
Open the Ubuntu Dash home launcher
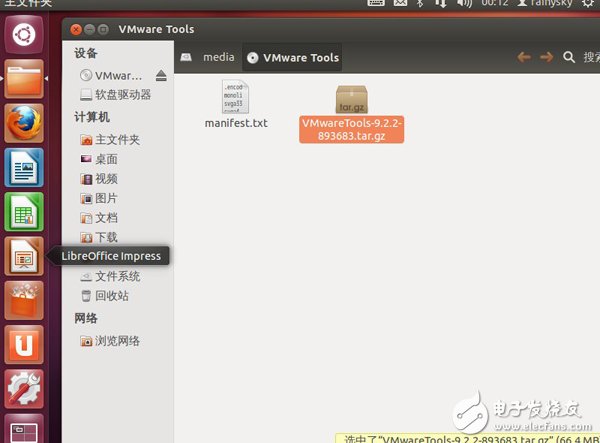(x=24, y=35)
